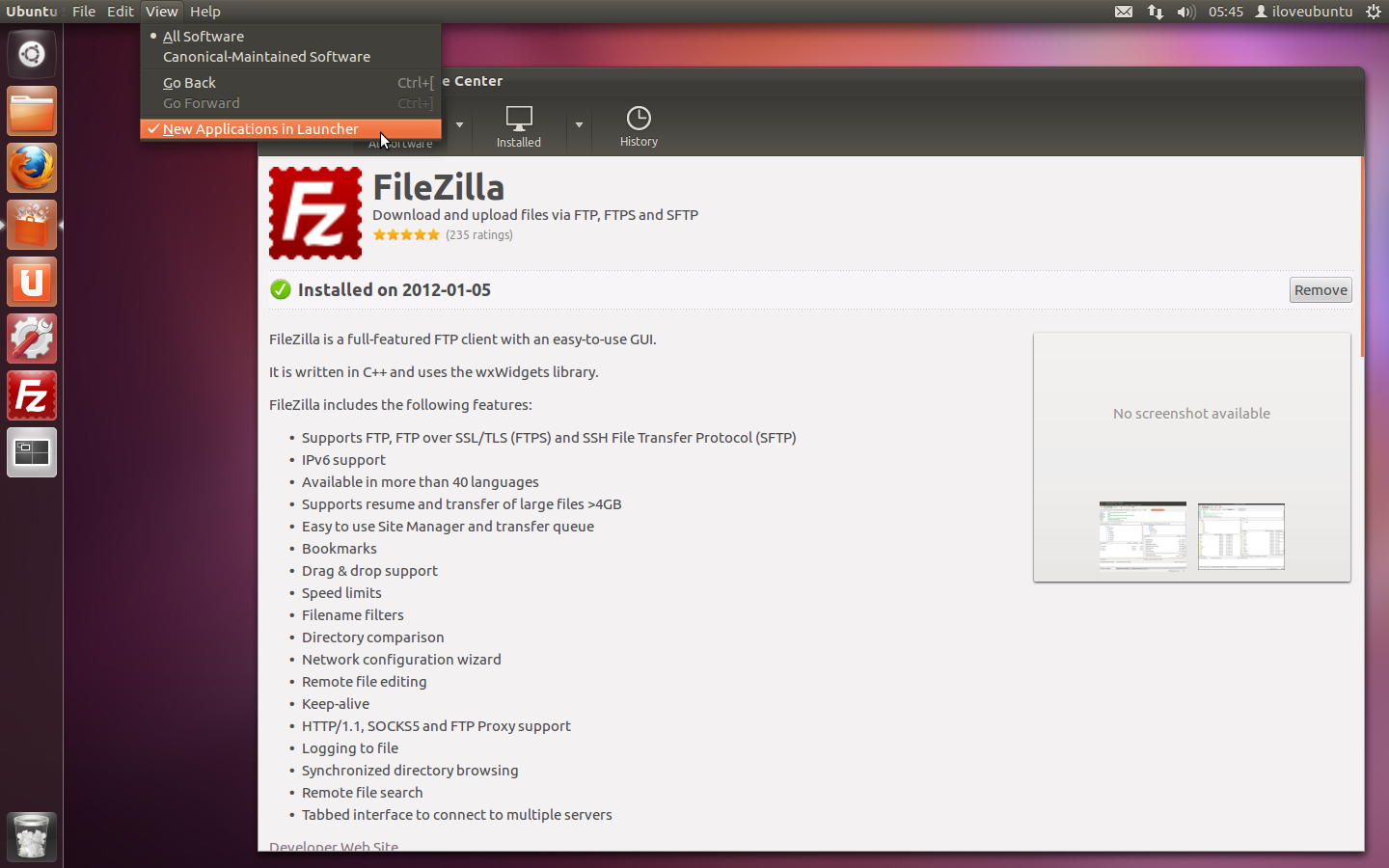The image size is (1389, 868).
Task: Click the 'Speed limits' feature line
Action: click(341, 593)
